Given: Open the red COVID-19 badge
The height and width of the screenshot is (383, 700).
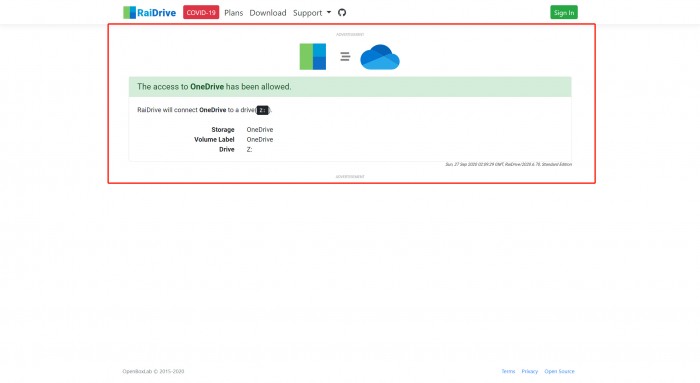Looking at the screenshot, I should (201, 12).
